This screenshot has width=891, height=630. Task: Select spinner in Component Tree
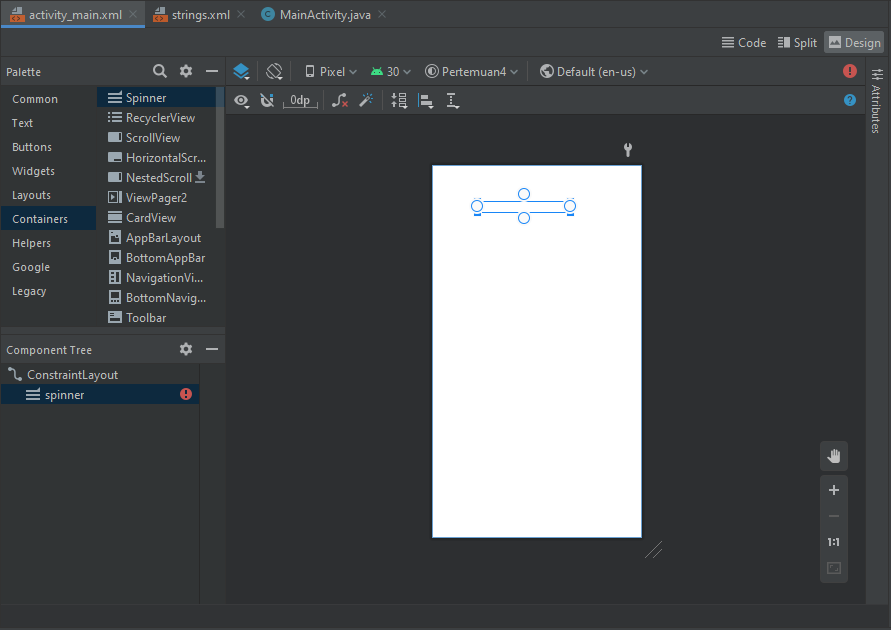point(100,394)
